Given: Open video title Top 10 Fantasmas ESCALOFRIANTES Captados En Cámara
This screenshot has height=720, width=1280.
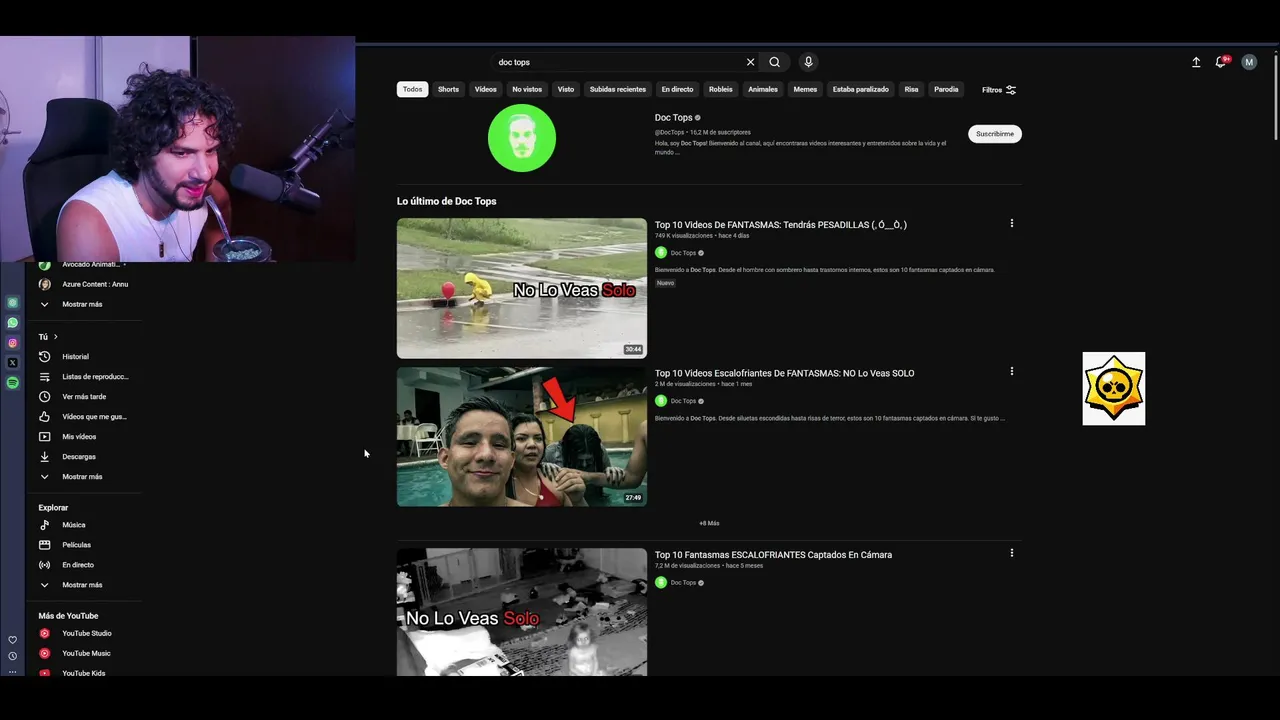Looking at the screenshot, I should coord(774,555).
